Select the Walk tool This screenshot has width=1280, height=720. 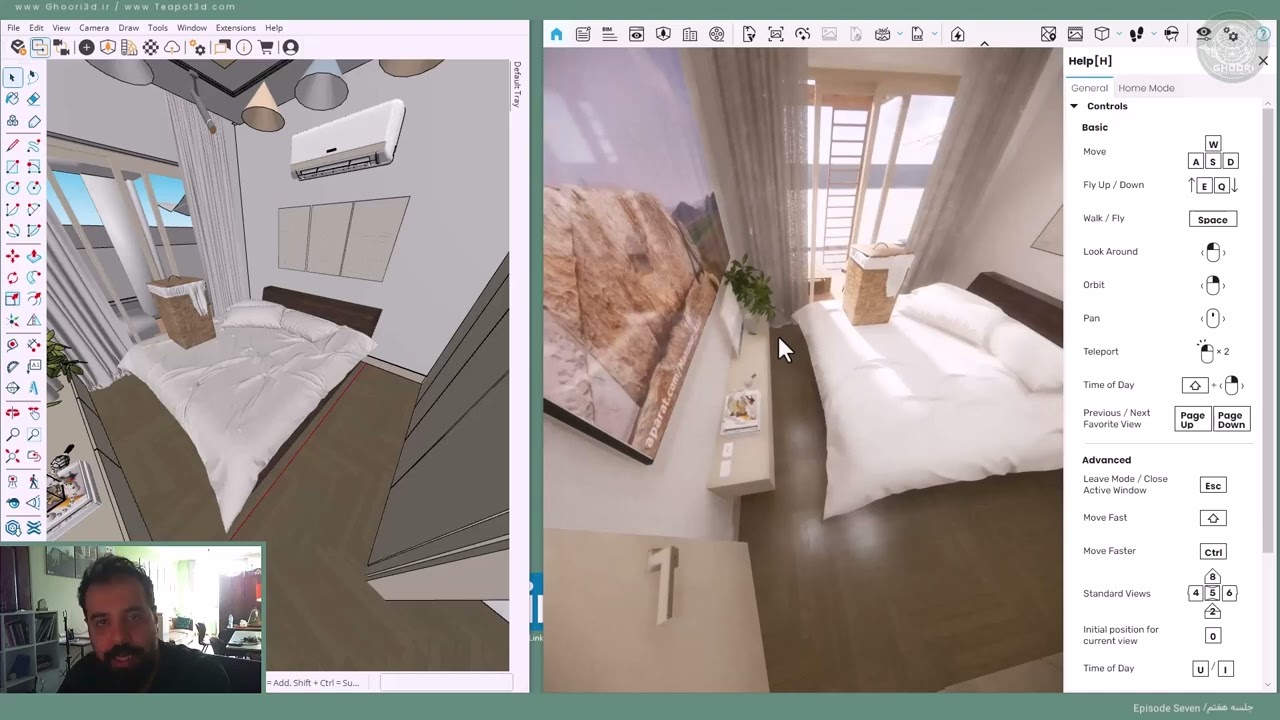point(34,482)
